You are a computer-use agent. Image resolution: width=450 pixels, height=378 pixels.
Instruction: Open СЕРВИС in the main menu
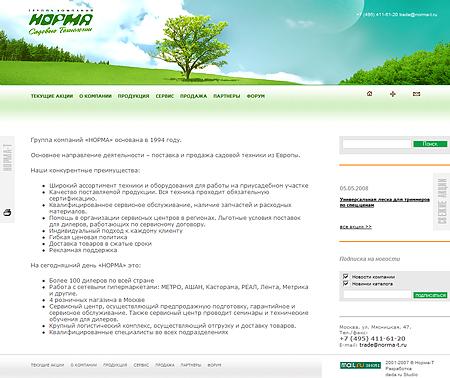[165, 96]
